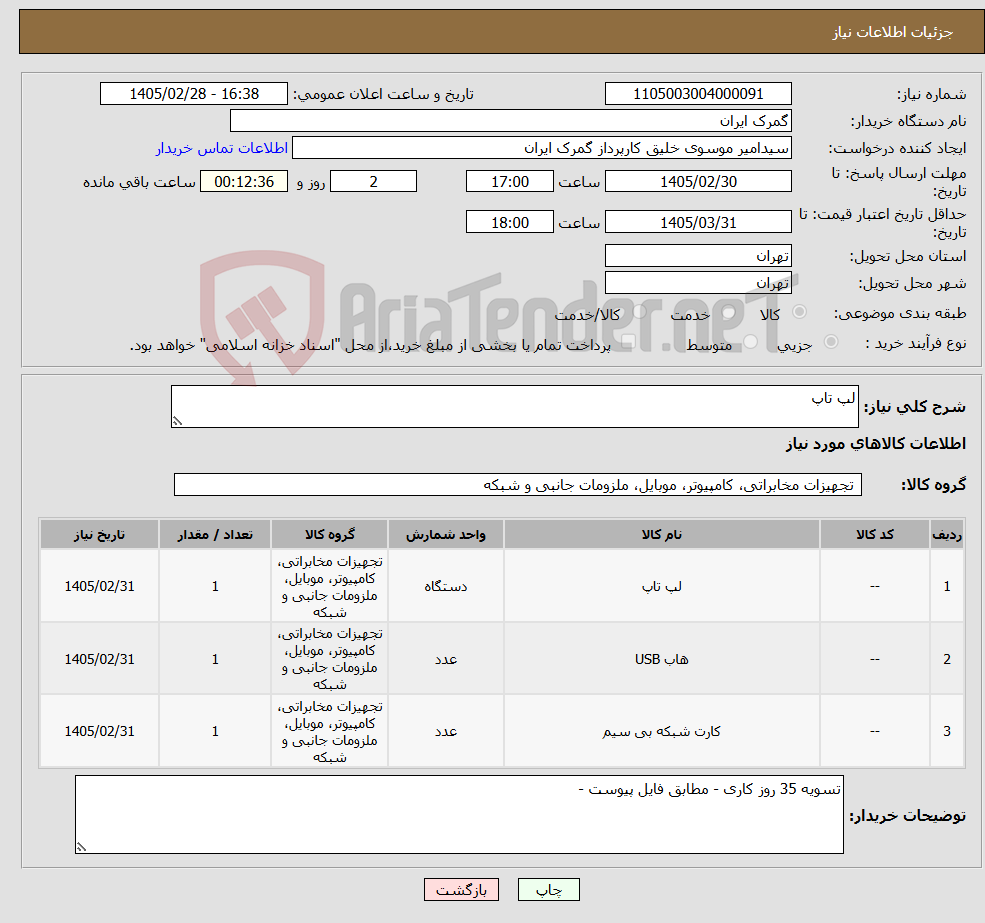Click quantity 1 in کارت شبکه بی سیم row
The height and width of the screenshot is (923, 985).
(x=215, y=731)
